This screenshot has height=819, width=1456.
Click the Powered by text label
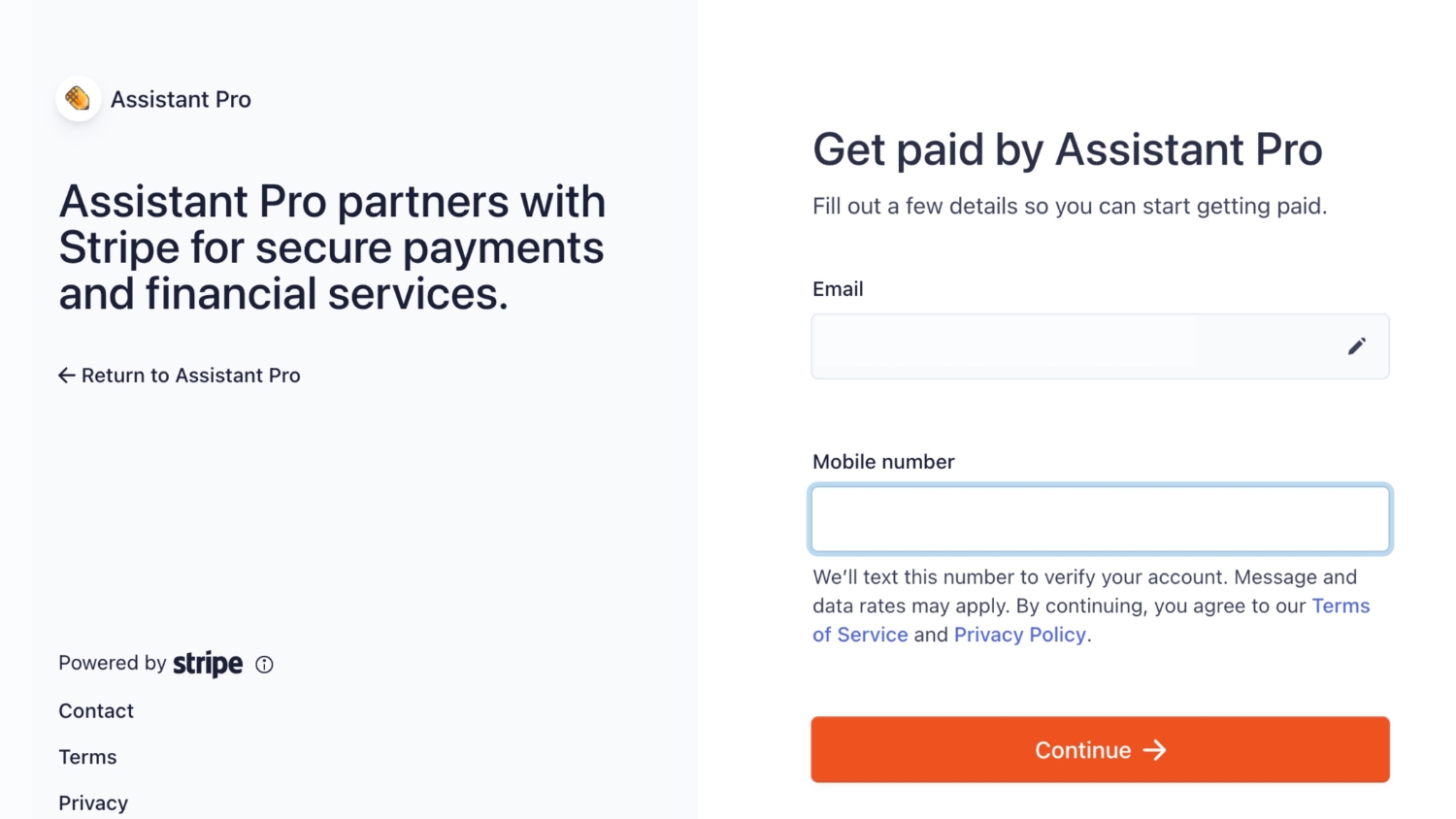113,663
